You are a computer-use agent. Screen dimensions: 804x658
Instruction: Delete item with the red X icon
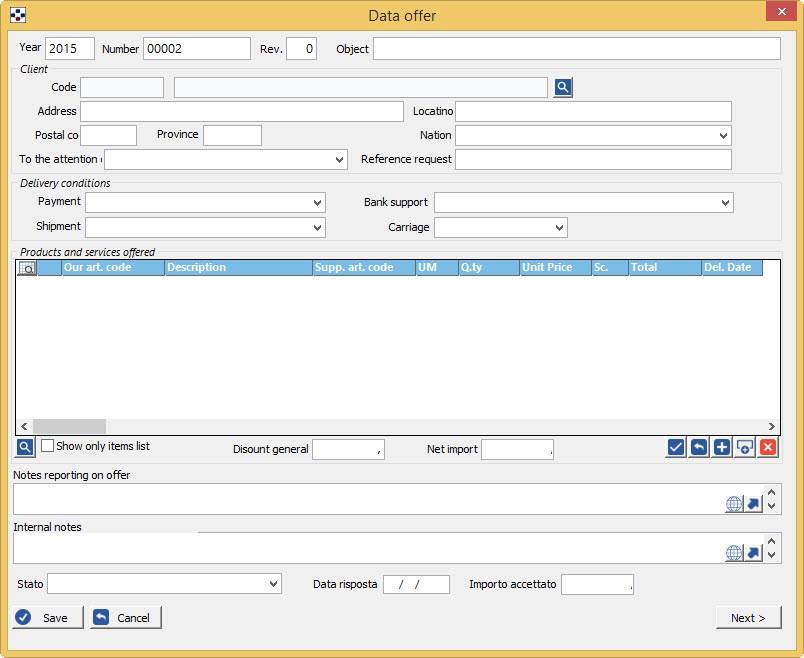pyautogui.click(x=767, y=448)
